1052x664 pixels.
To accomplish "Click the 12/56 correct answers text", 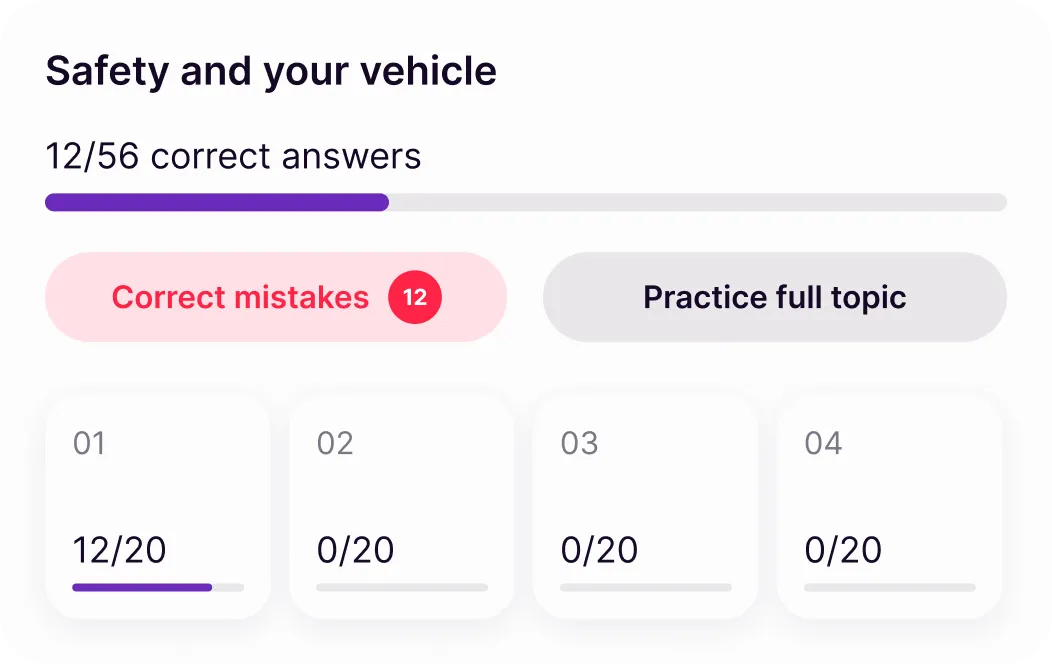I will 233,156.
